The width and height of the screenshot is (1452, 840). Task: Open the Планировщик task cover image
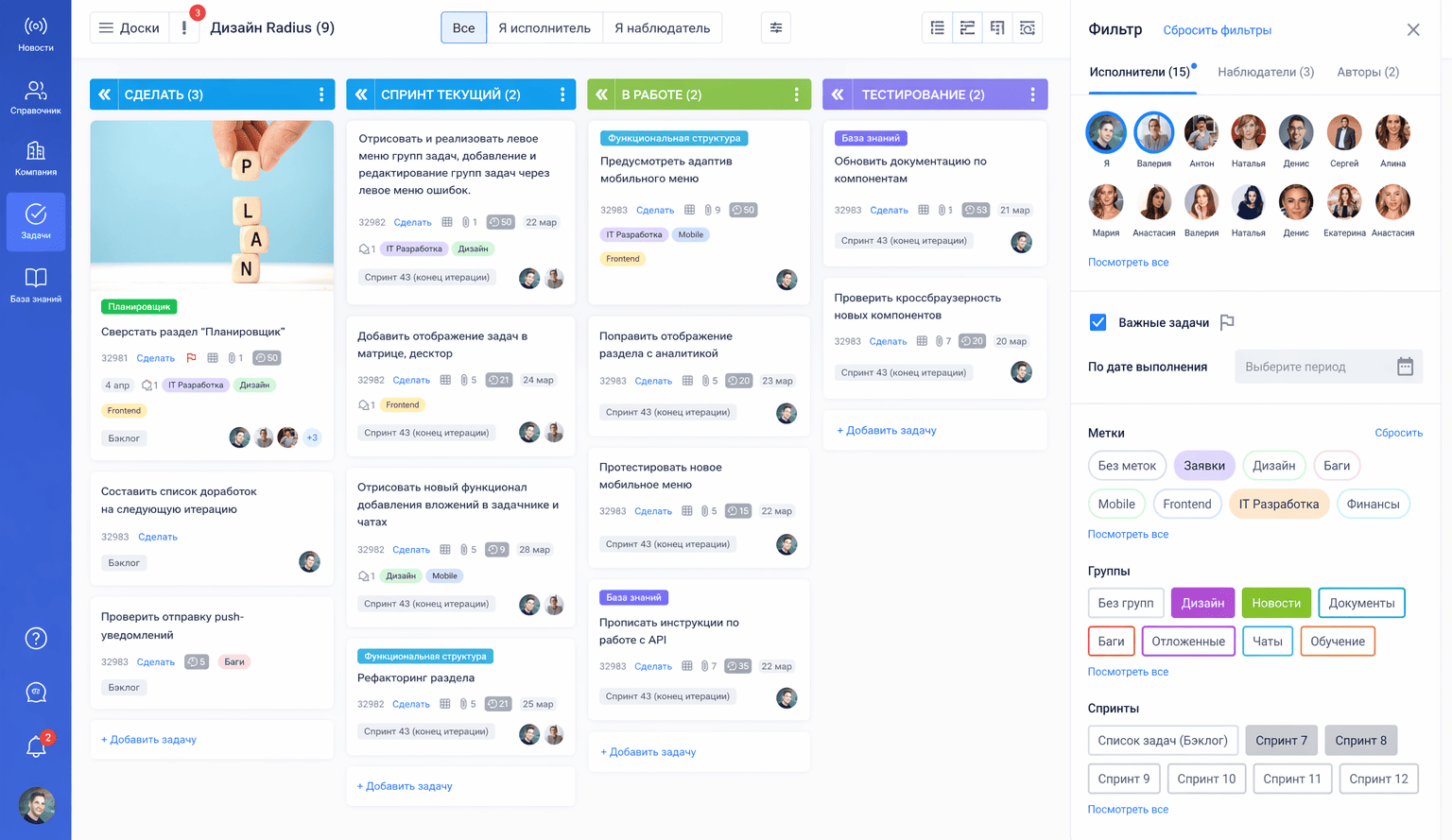(212, 203)
